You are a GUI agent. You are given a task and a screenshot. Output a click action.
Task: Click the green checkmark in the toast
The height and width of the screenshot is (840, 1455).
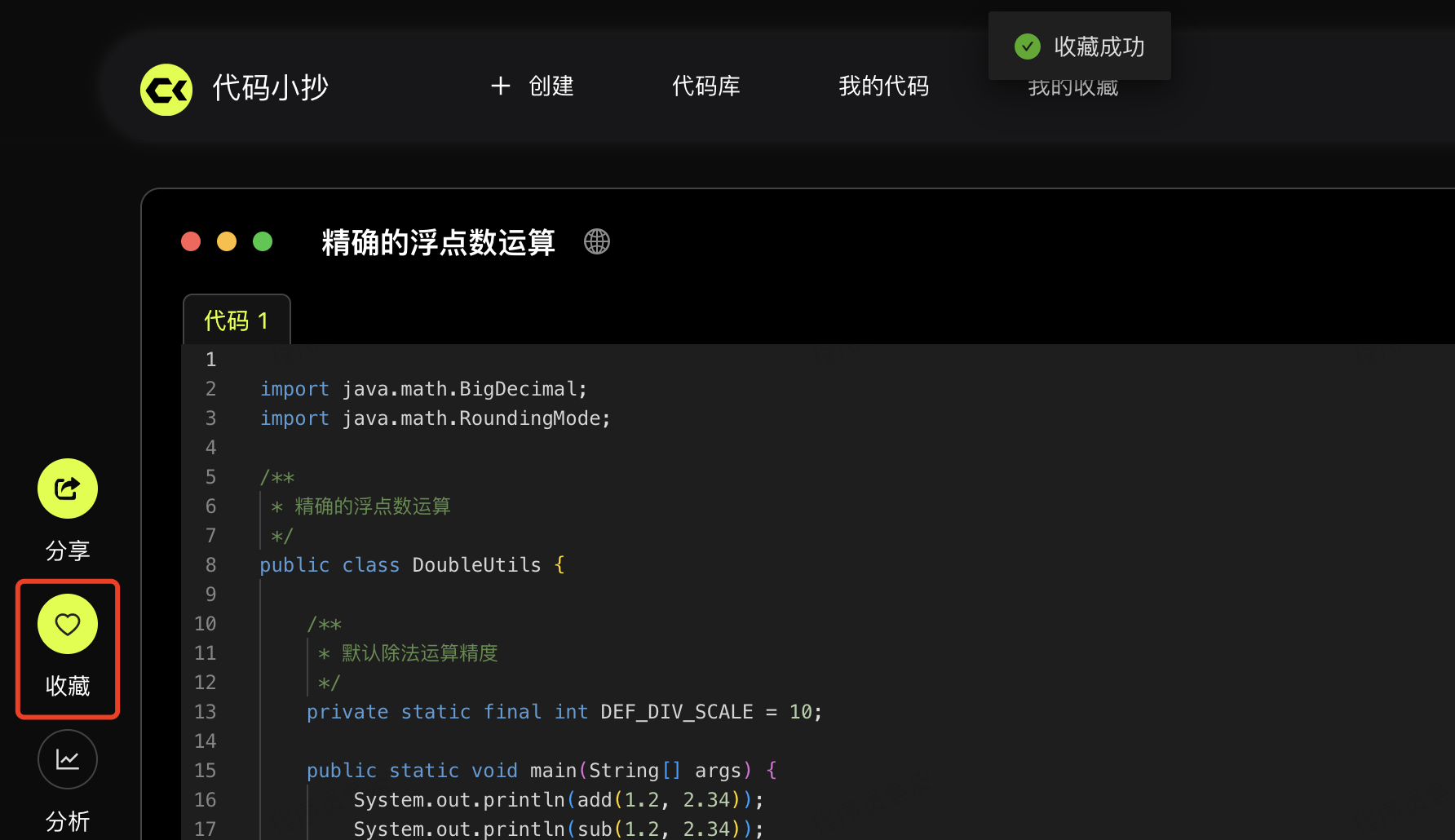click(x=1027, y=46)
